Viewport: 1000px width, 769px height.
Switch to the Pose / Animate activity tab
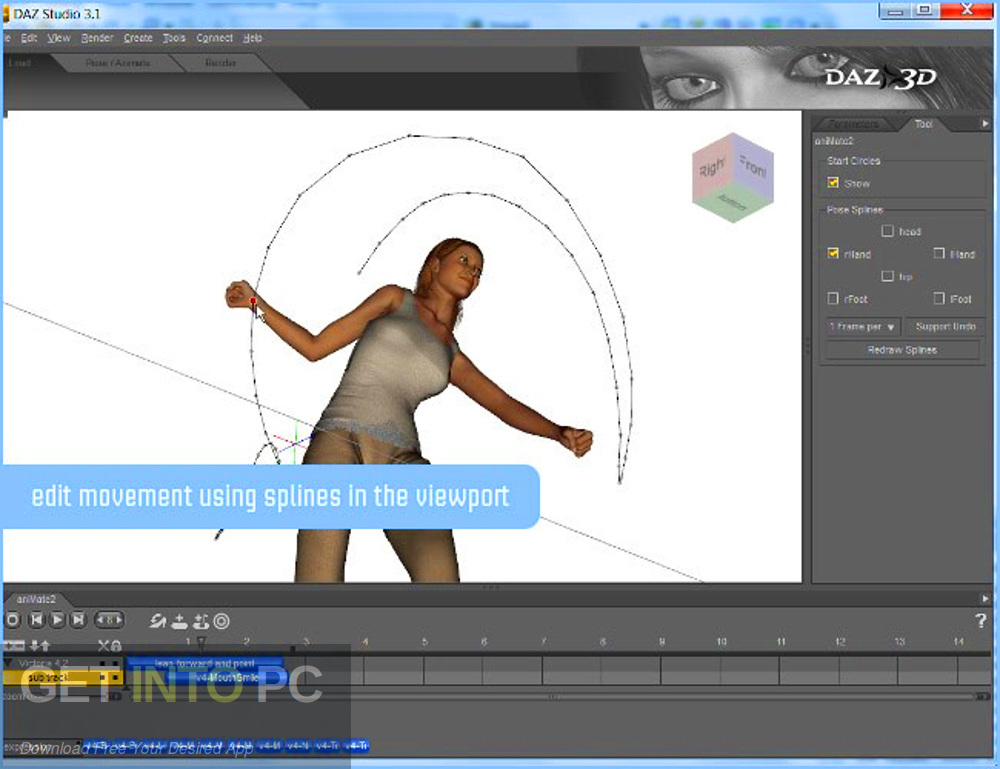point(118,62)
